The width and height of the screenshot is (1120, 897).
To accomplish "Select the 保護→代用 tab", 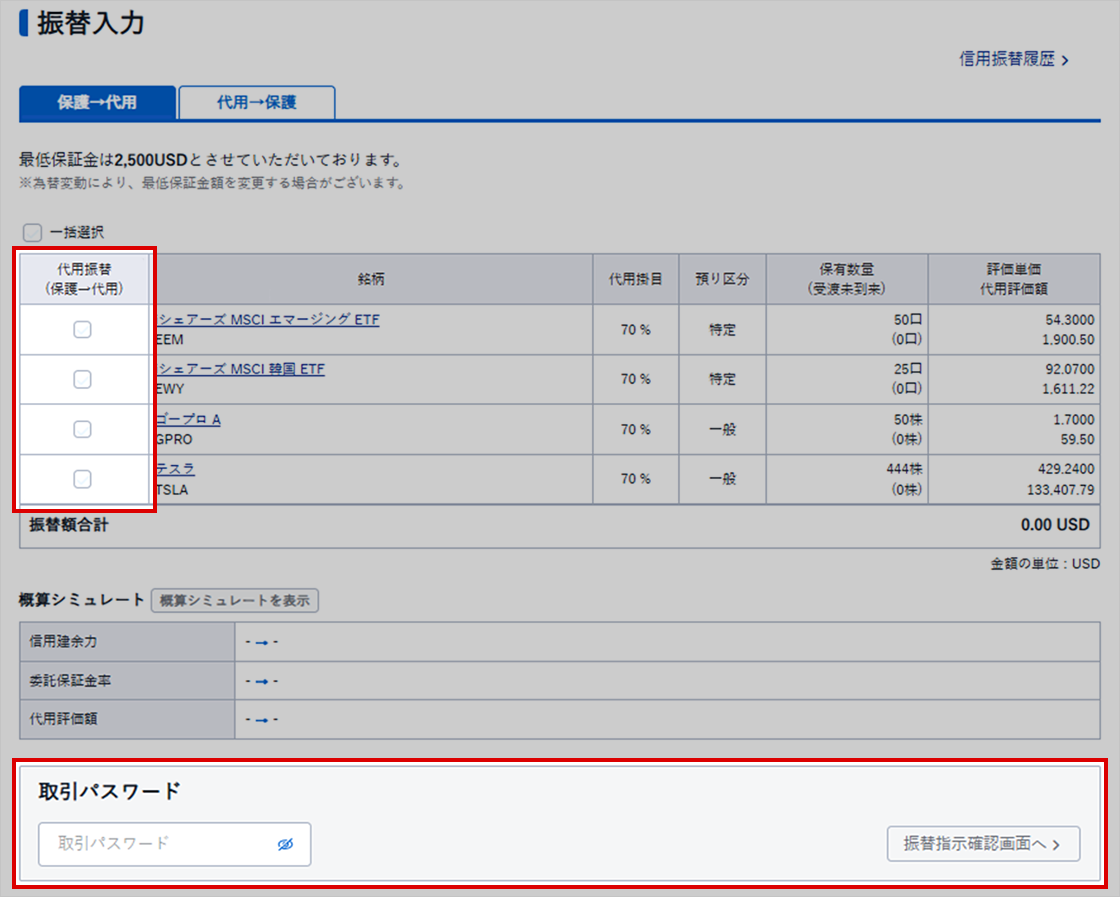I will pyautogui.click(x=97, y=102).
